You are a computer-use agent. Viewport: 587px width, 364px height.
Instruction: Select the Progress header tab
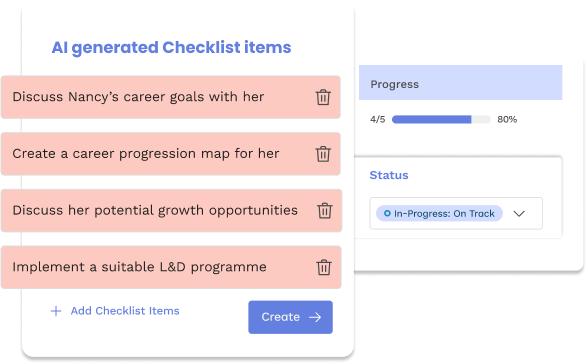460,82
